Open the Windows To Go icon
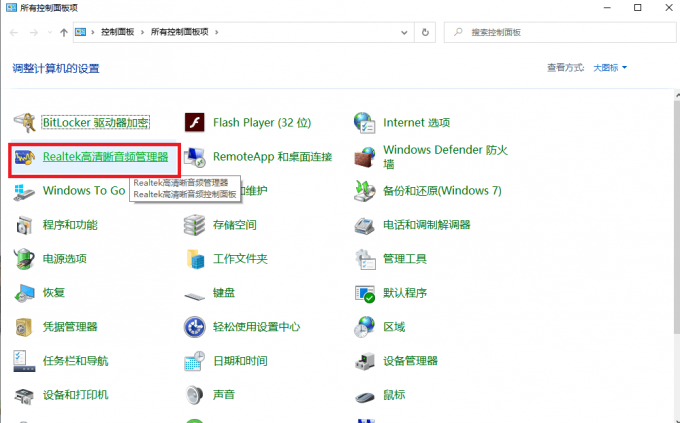This screenshot has height=423, width=680. (24, 191)
